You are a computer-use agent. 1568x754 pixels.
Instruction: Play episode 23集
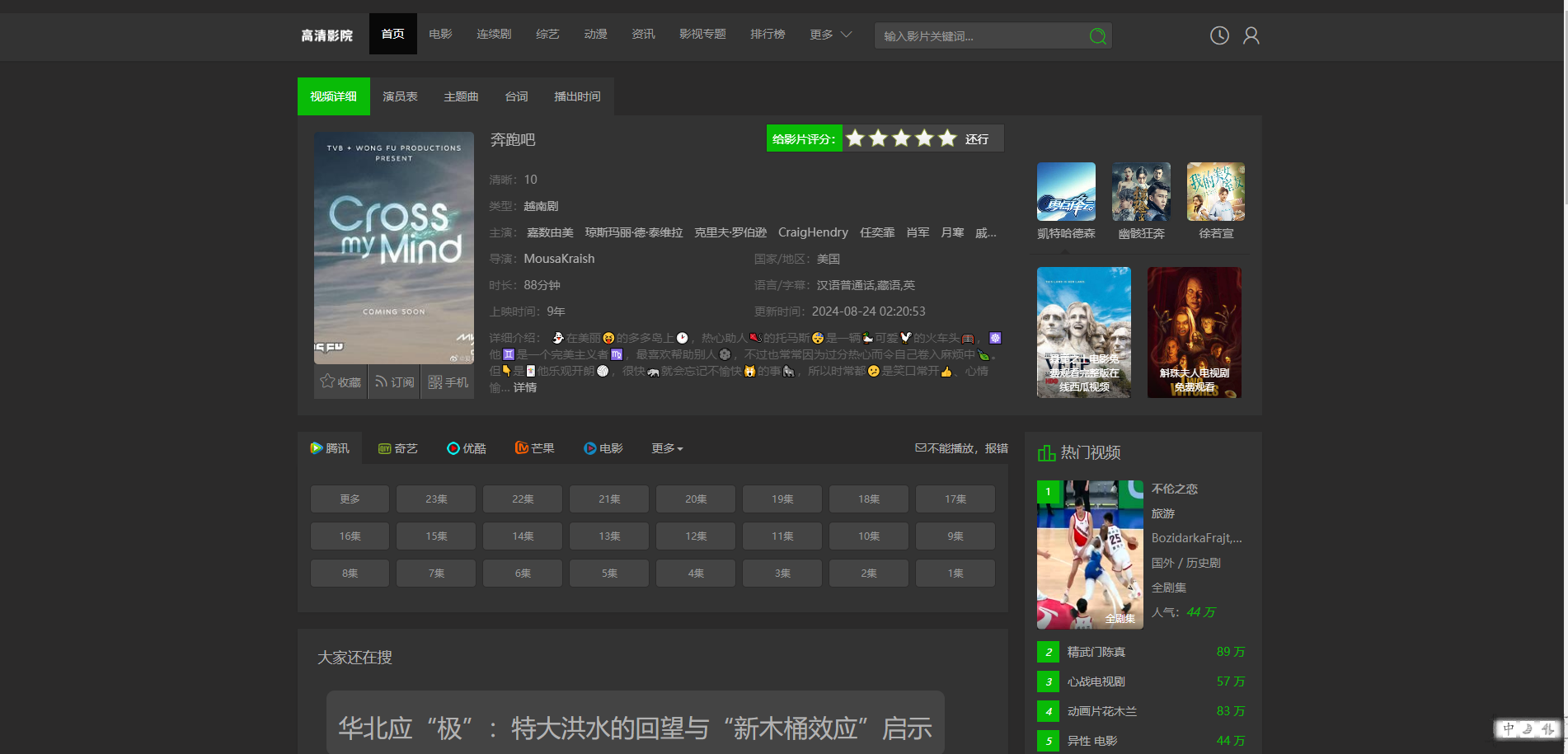coord(436,499)
